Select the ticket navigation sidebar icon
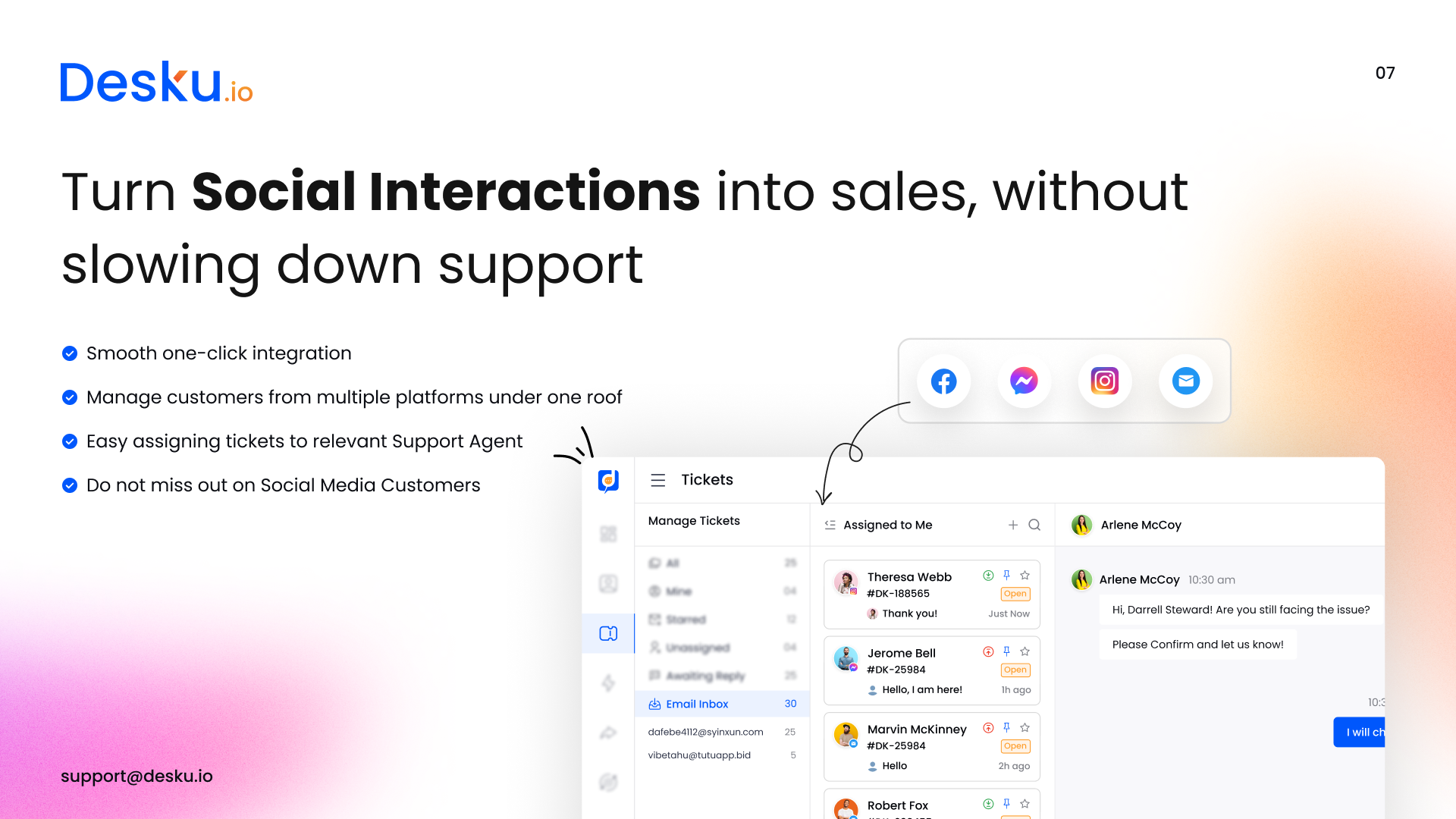Image resolution: width=1456 pixels, height=819 pixels. click(x=609, y=633)
